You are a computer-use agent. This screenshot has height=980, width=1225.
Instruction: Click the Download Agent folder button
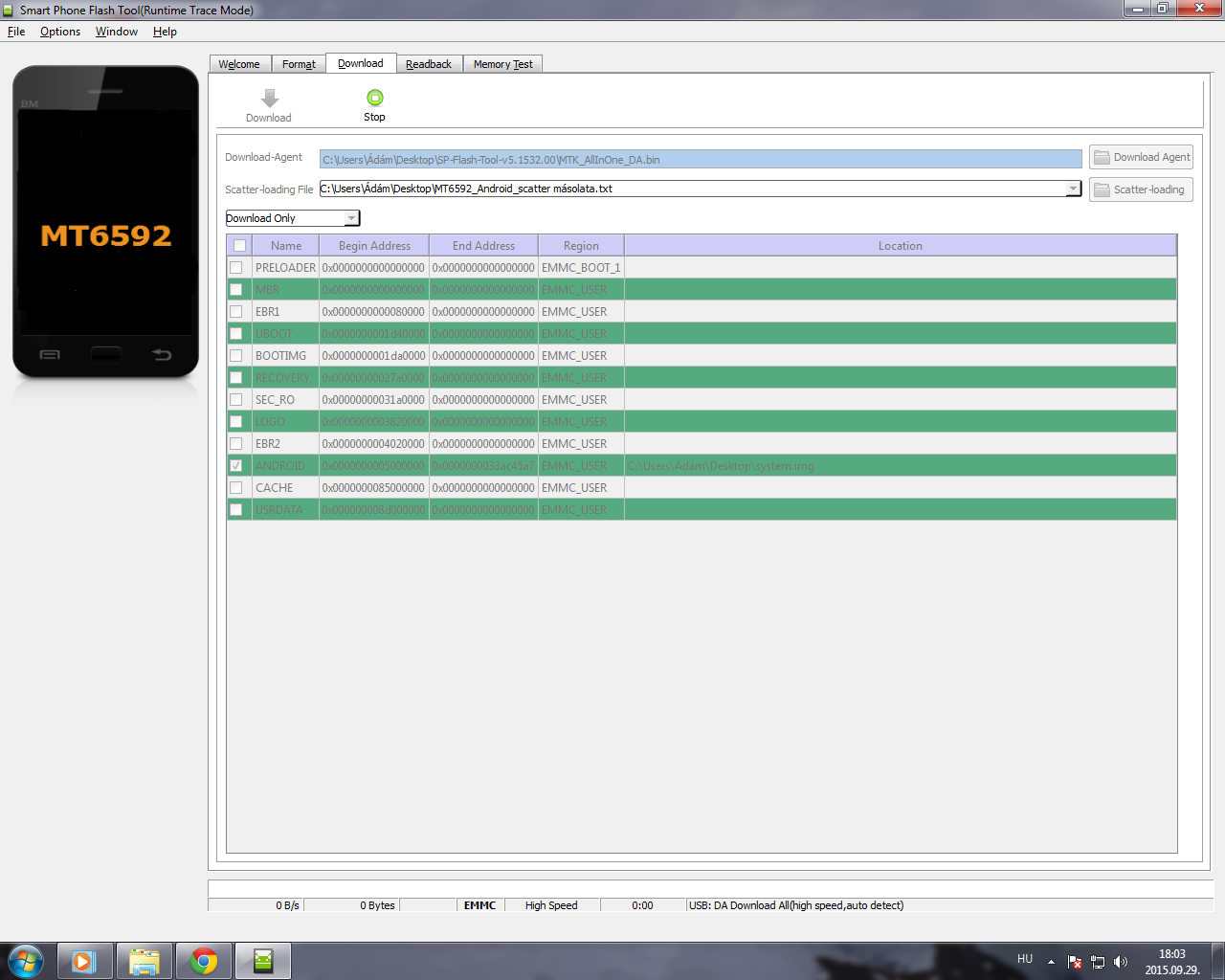(x=1141, y=157)
